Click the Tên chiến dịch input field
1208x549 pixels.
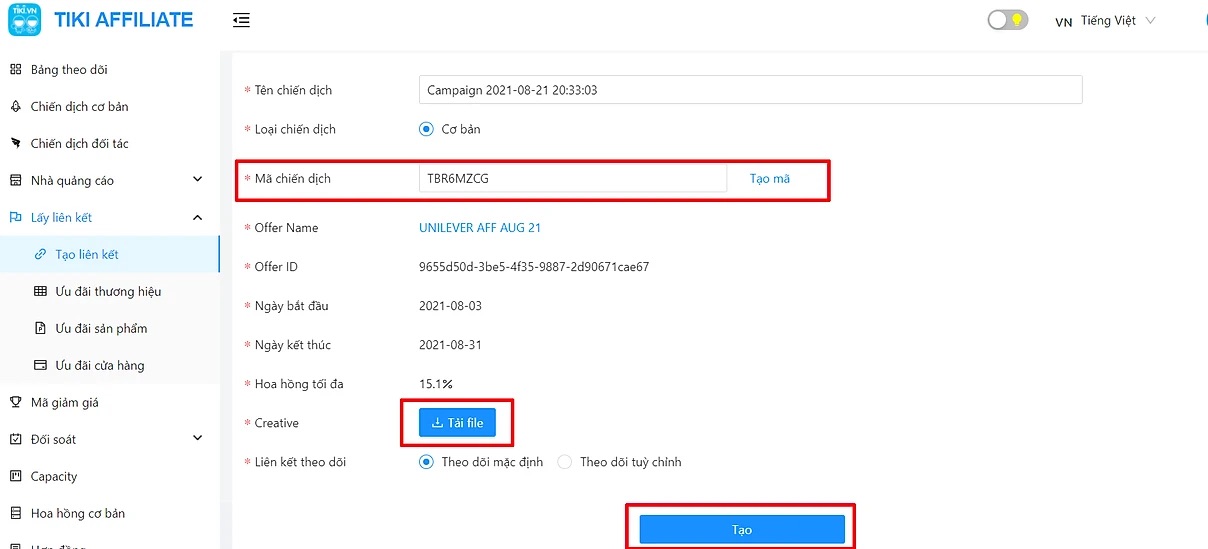[750, 90]
